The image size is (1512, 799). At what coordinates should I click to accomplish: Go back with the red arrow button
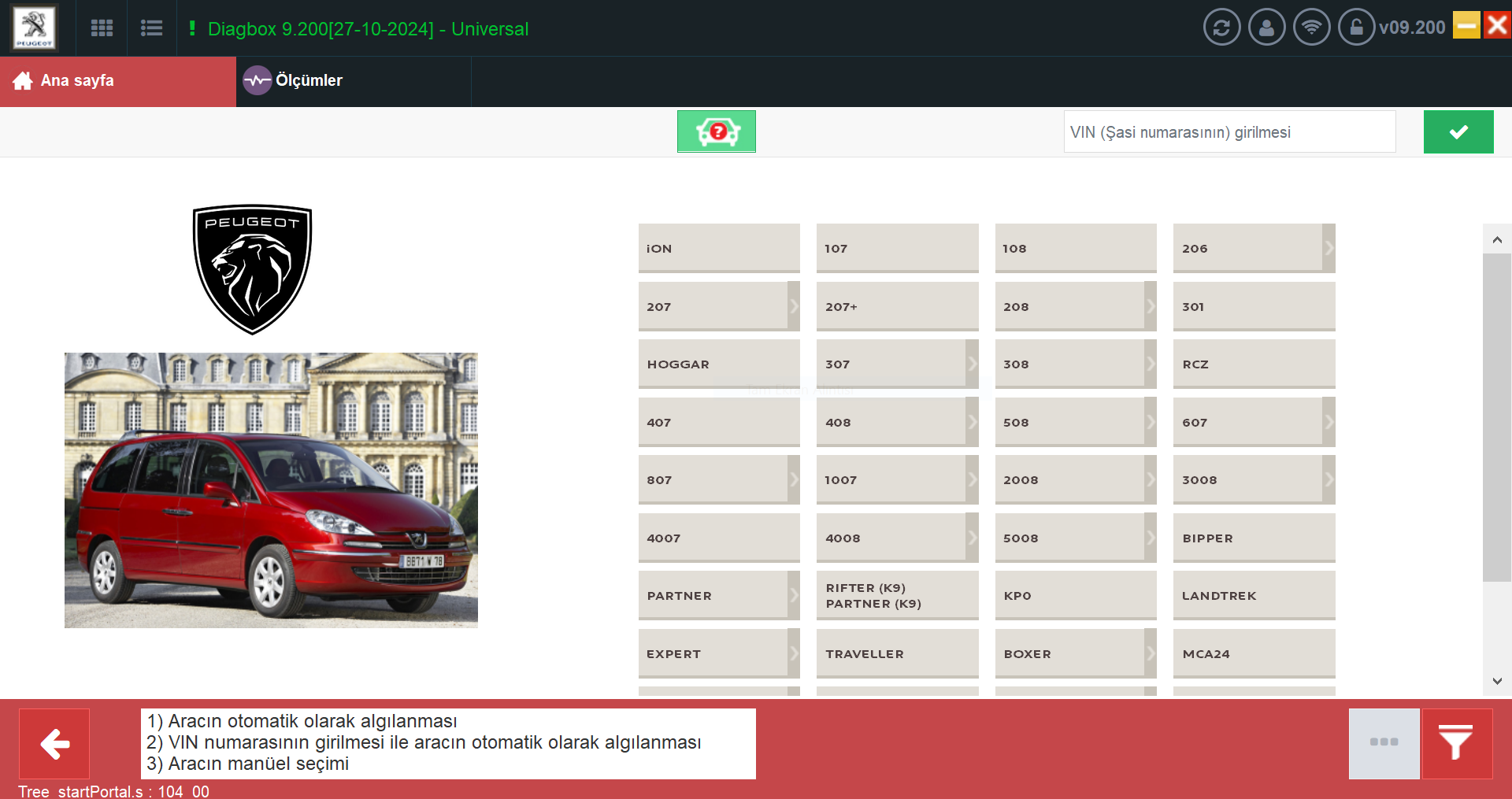point(54,744)
